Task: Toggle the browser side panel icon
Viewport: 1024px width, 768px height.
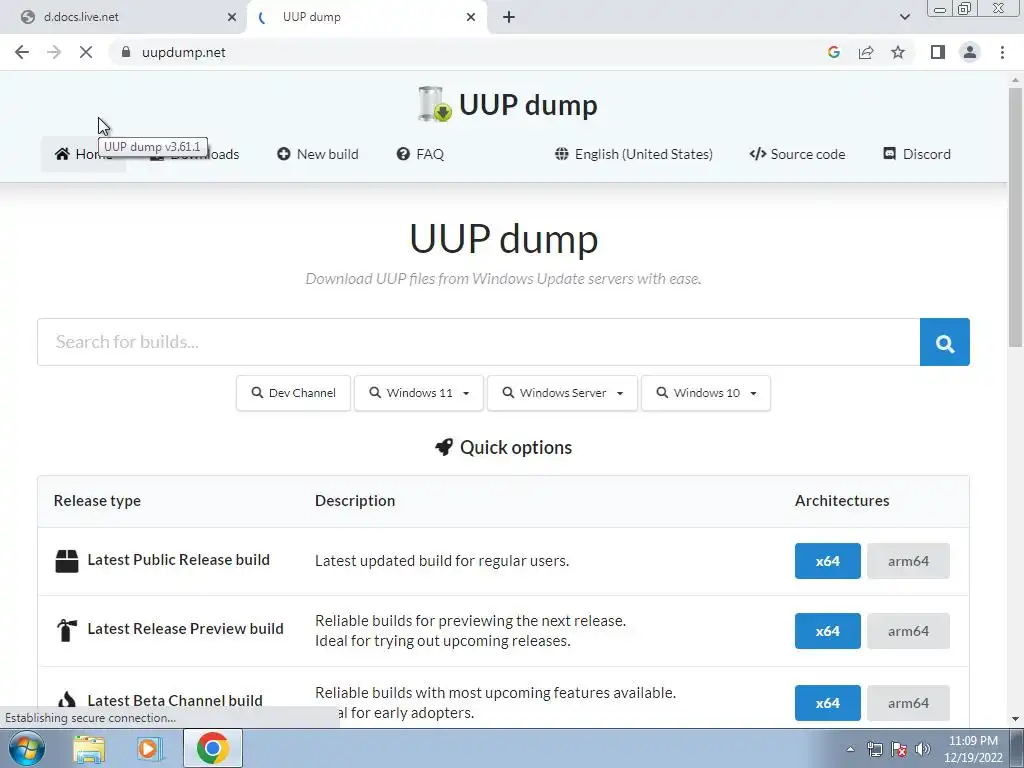Action: [938, 52]
